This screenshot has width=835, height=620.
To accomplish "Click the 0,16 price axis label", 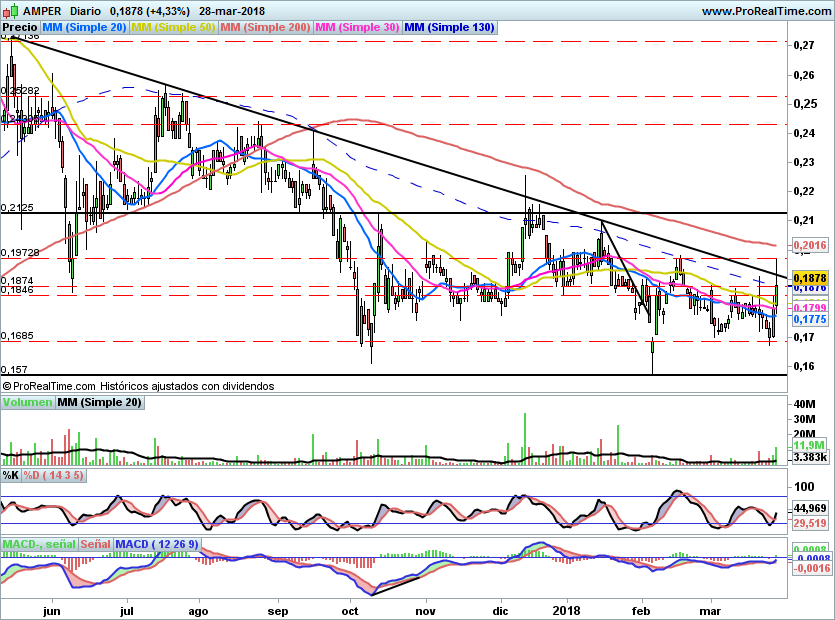I will tap(804, 366).
